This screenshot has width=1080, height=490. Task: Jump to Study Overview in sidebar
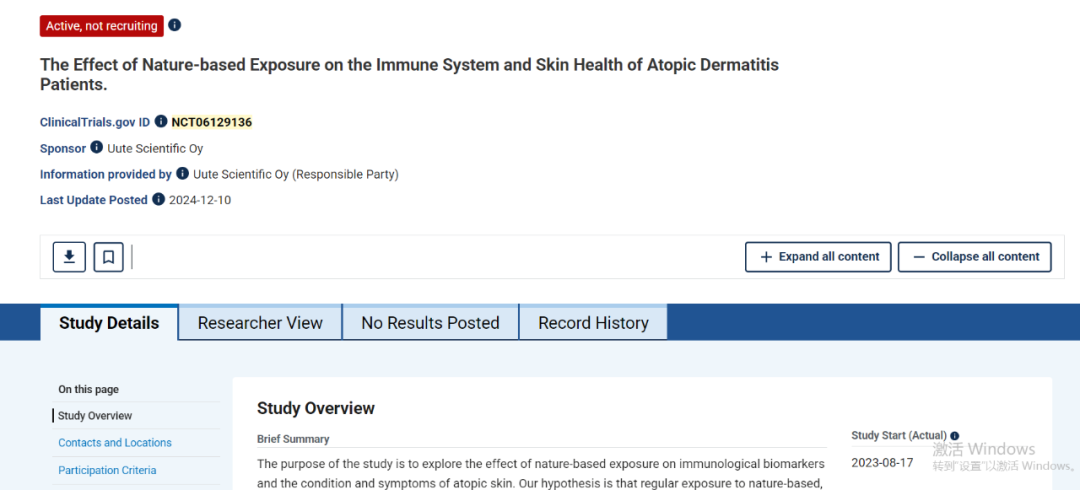(x=95, y=416)
